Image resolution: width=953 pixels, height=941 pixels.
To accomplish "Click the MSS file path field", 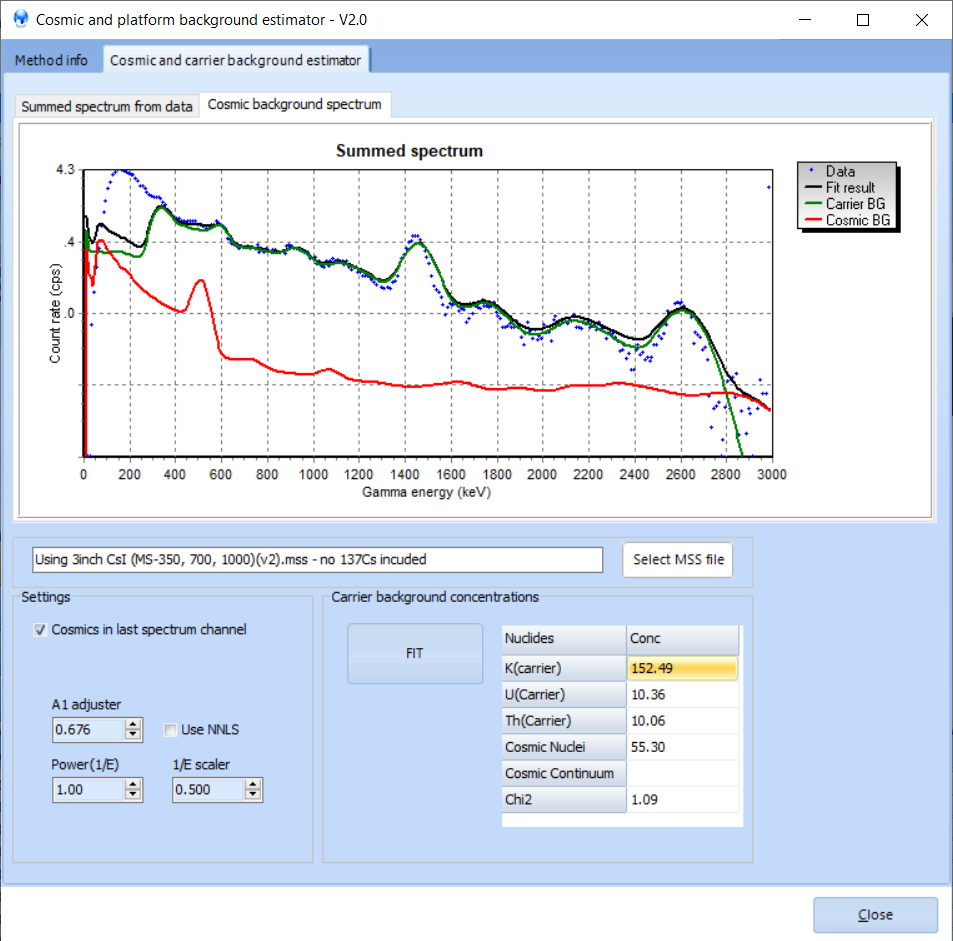I will pos(317,560).
